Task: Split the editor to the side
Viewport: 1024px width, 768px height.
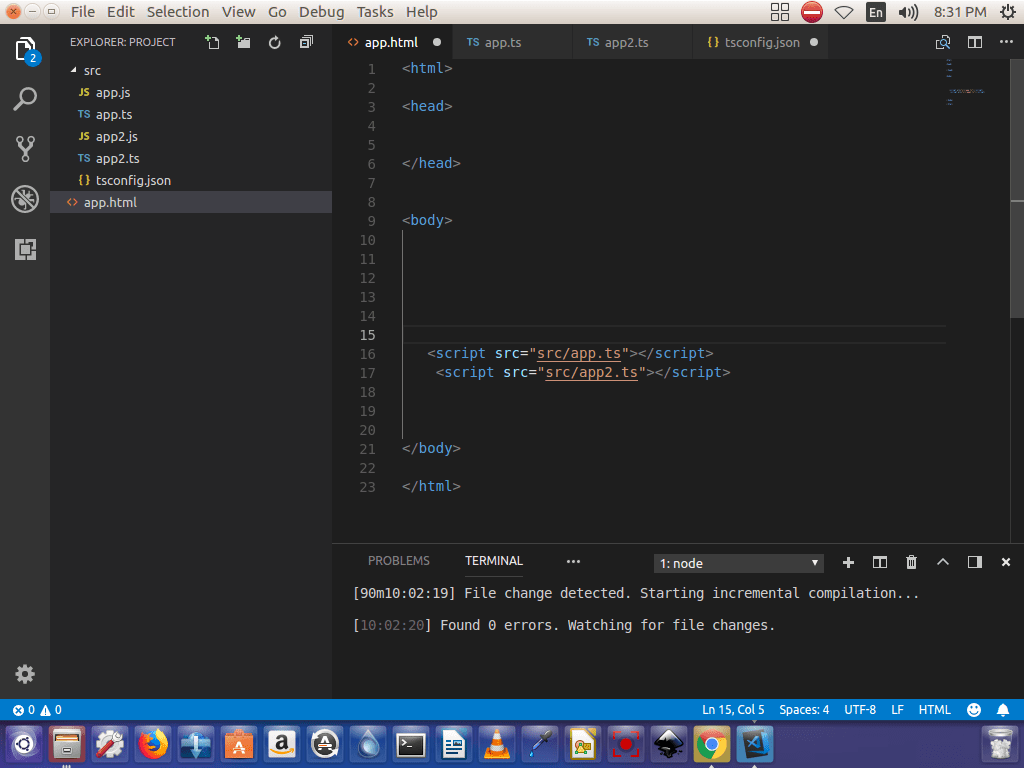Action: click(x=974, y=42)
